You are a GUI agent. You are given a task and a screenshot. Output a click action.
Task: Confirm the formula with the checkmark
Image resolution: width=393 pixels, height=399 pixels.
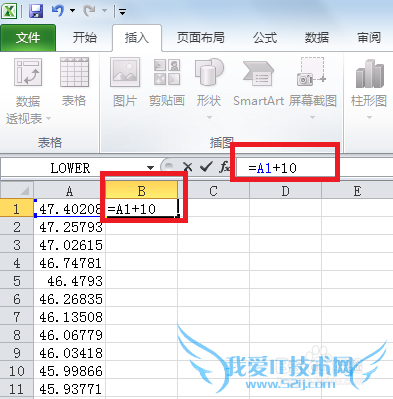tap(206, 167)
